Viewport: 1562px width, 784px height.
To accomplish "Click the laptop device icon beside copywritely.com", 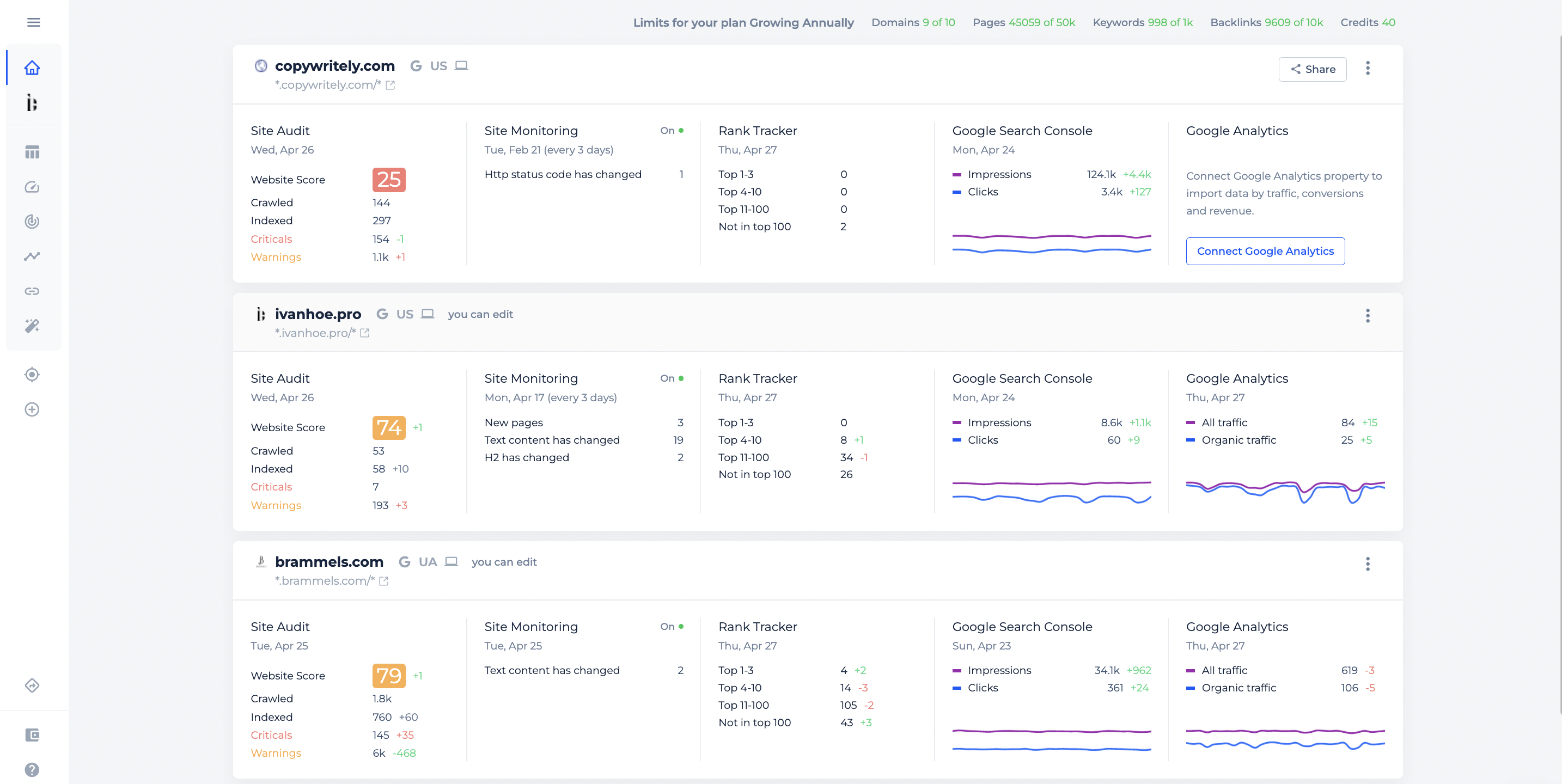I will point(461,65).
